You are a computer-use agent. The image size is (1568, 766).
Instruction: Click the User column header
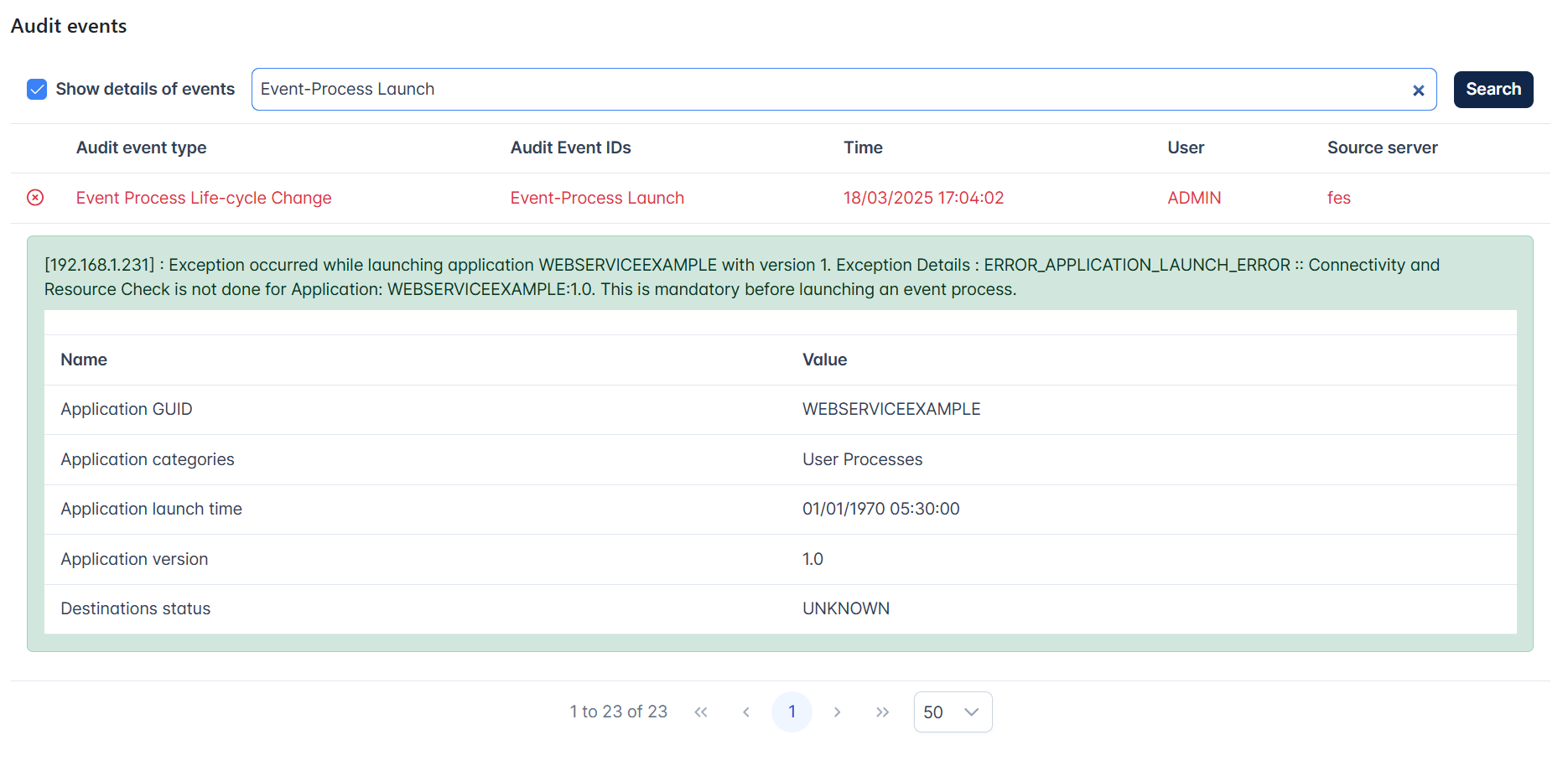(x=1186, y=148)
